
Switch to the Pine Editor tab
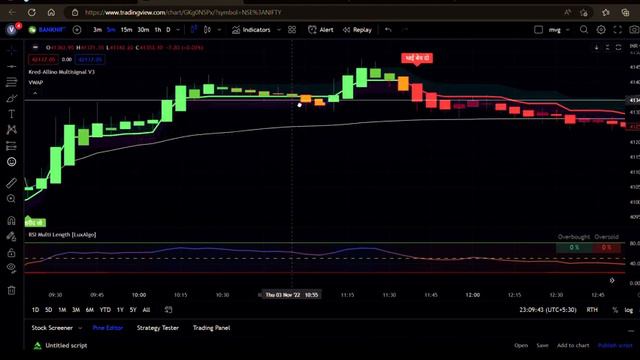click(x=108, y=328)
